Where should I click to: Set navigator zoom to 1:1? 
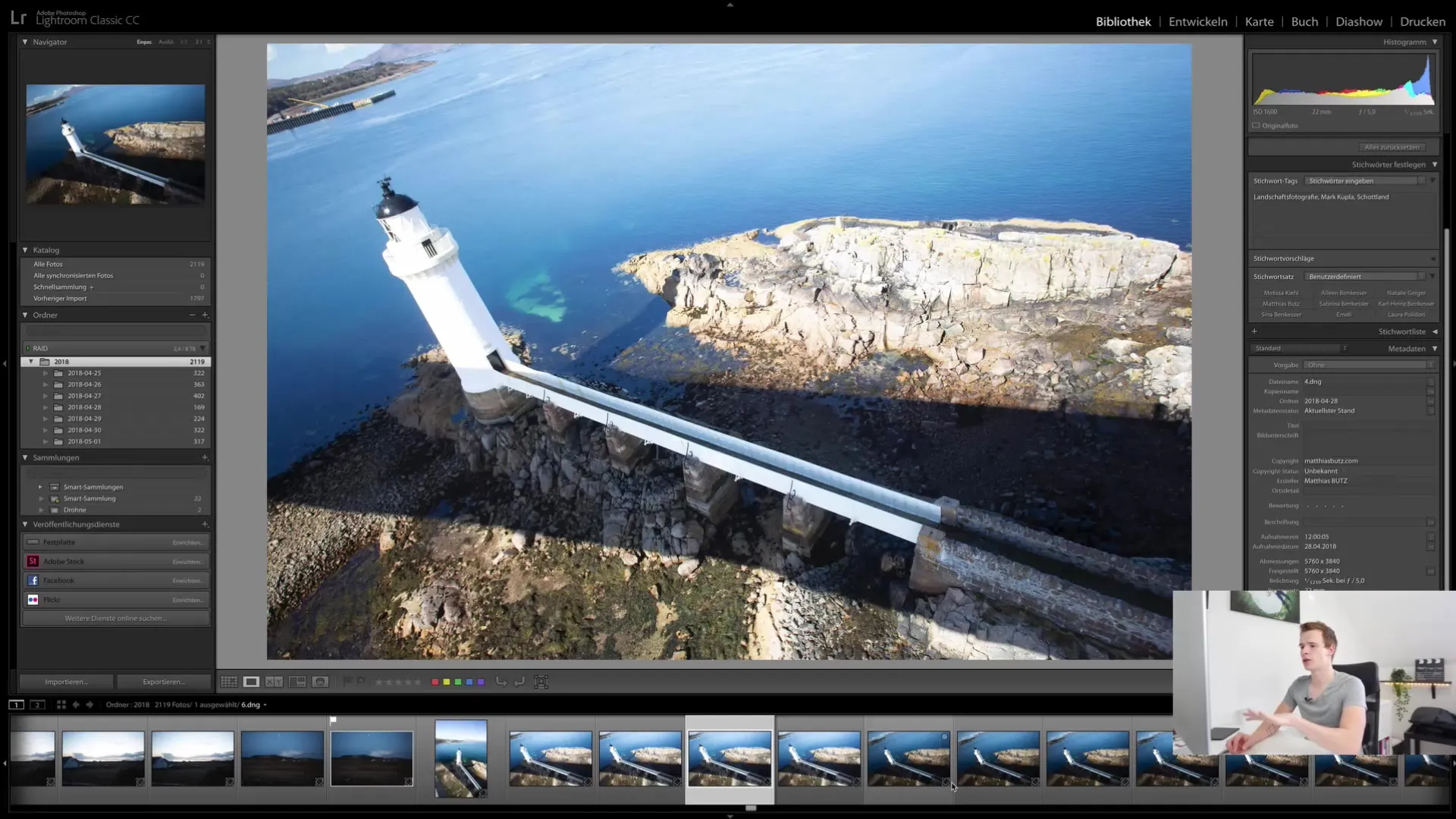coord(184,42)
